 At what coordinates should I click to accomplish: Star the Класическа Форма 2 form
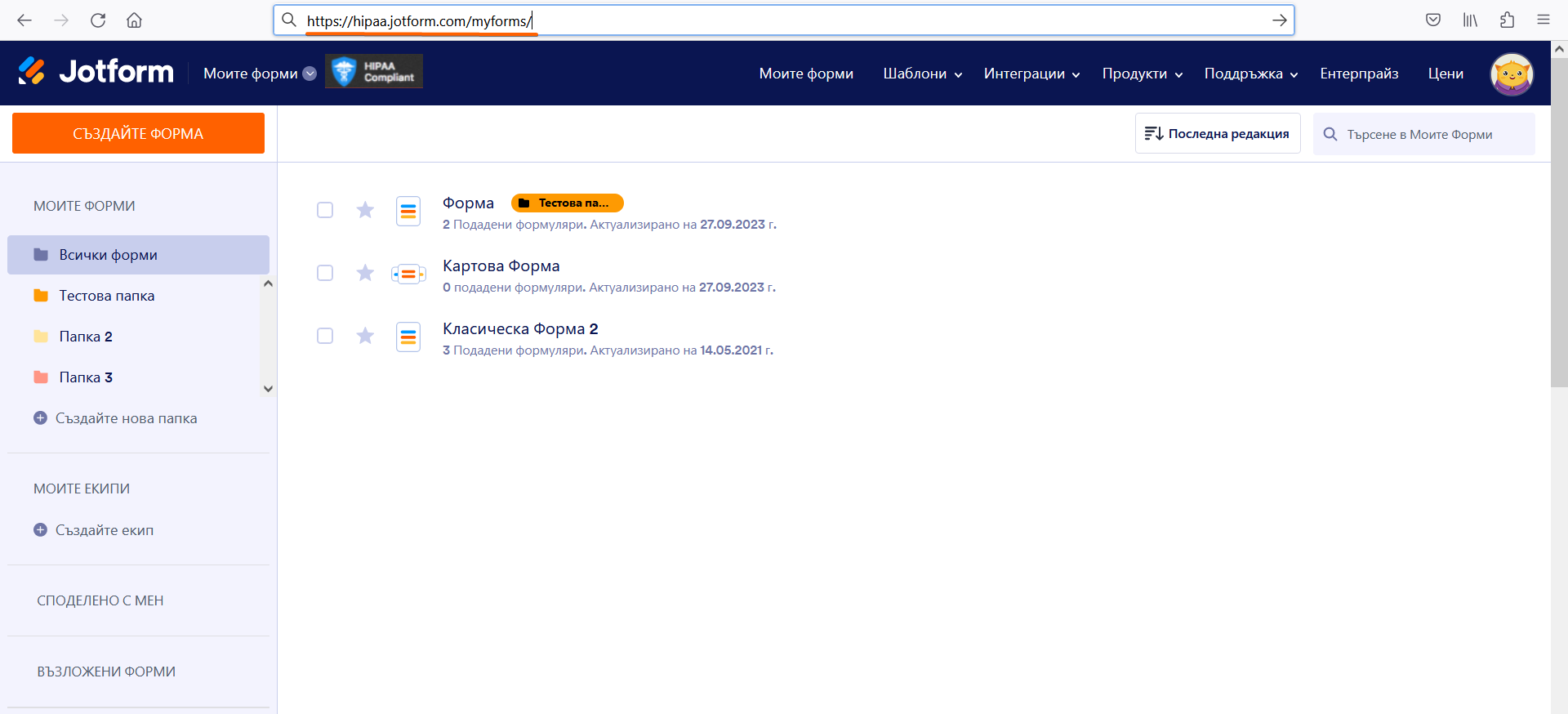point(365,336)
